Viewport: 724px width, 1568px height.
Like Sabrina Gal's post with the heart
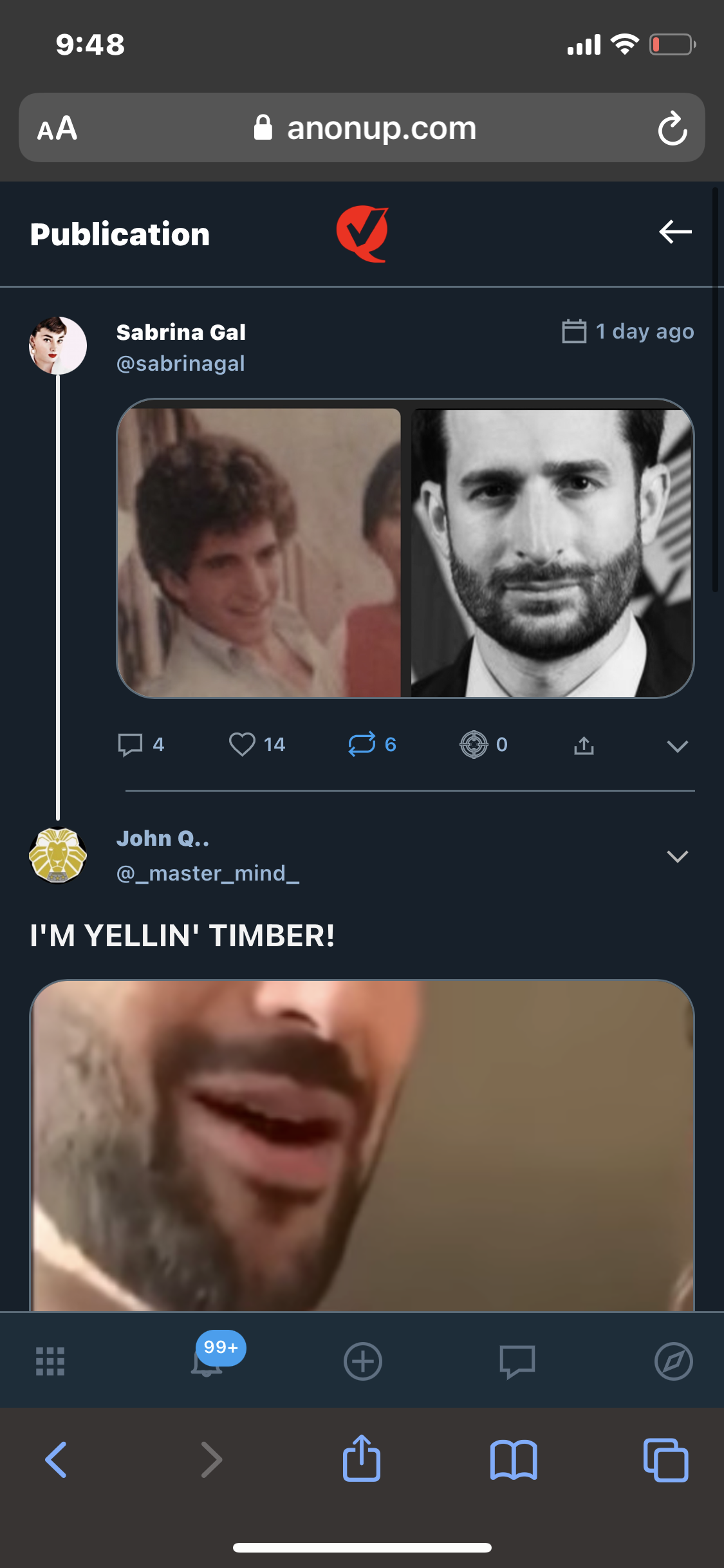click(x=243, y=745)
